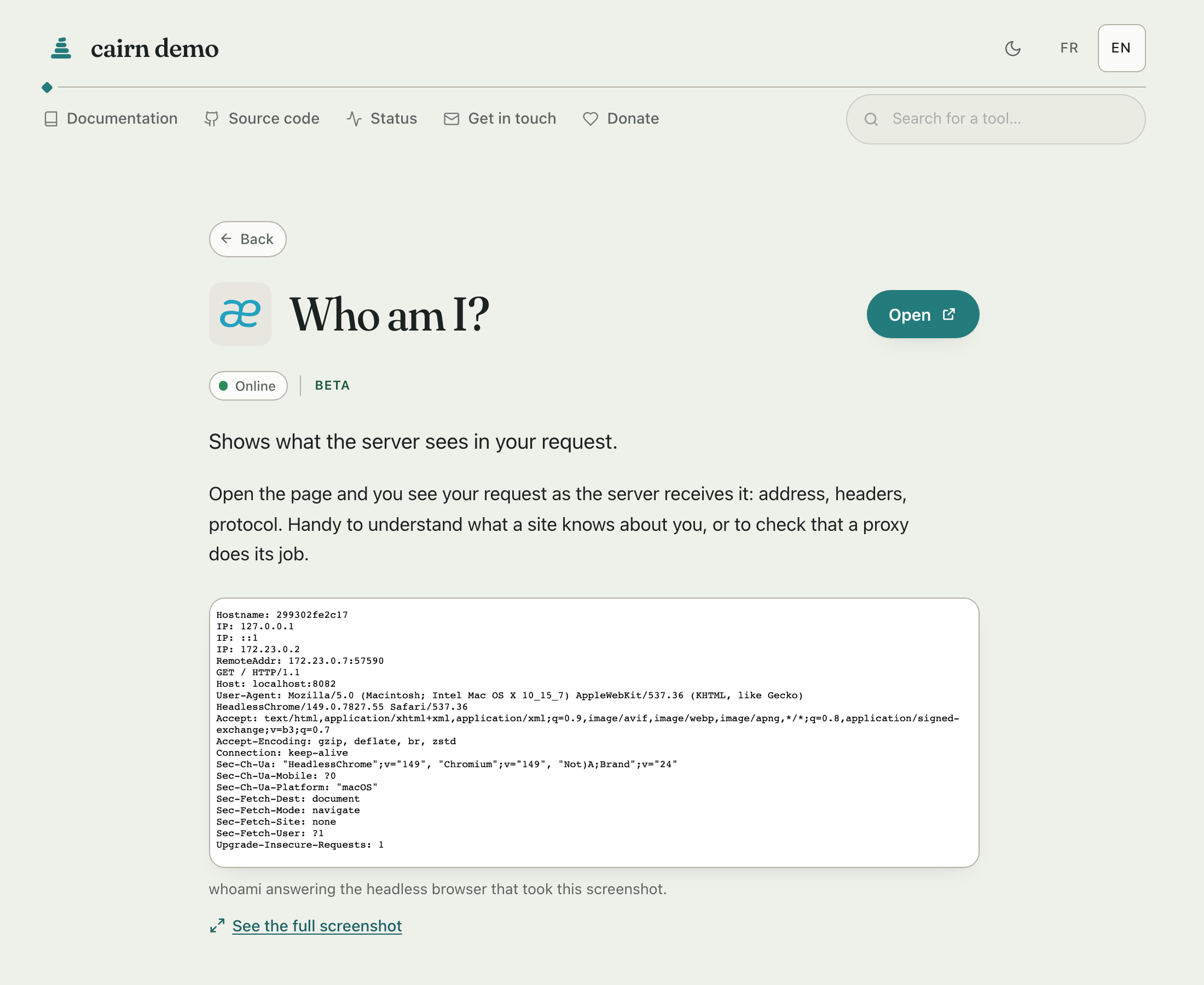Click the expand arrows icon beside full screenshot
This screenshot has width=1204, height=985.
pyautogui.click(x=217, y=926)
